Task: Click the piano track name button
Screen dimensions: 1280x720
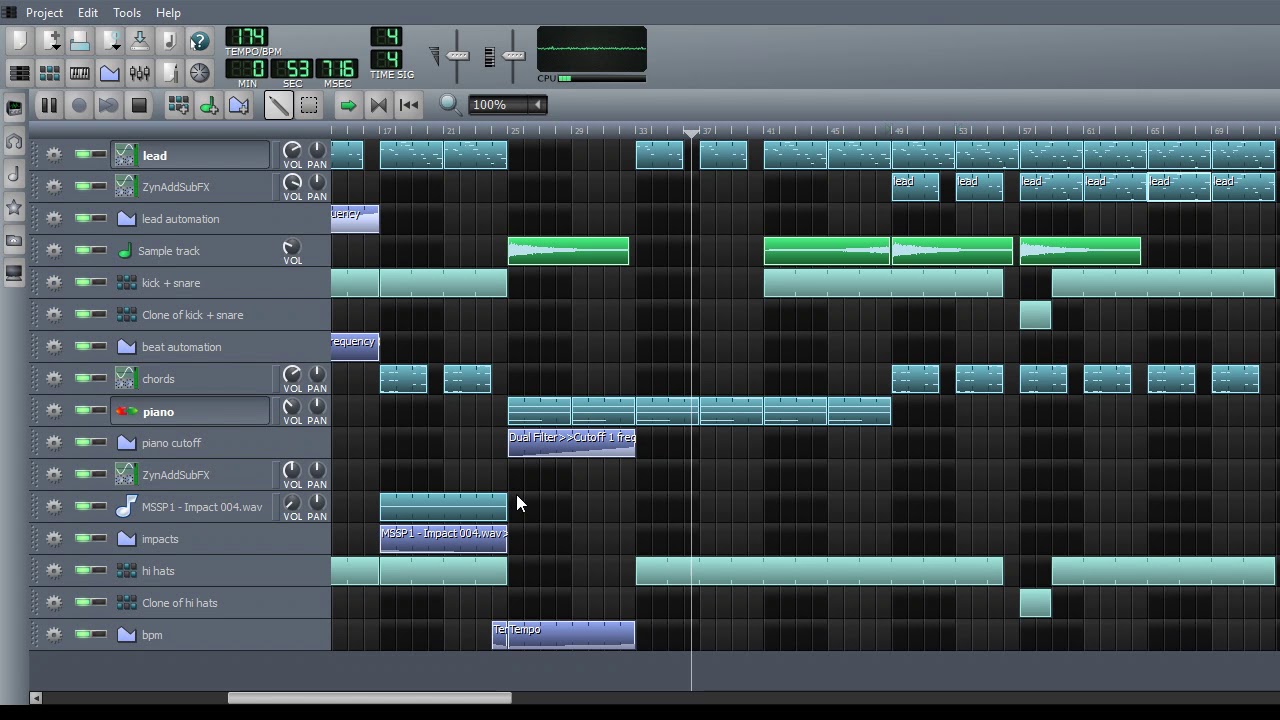Action: coord(191,411)
